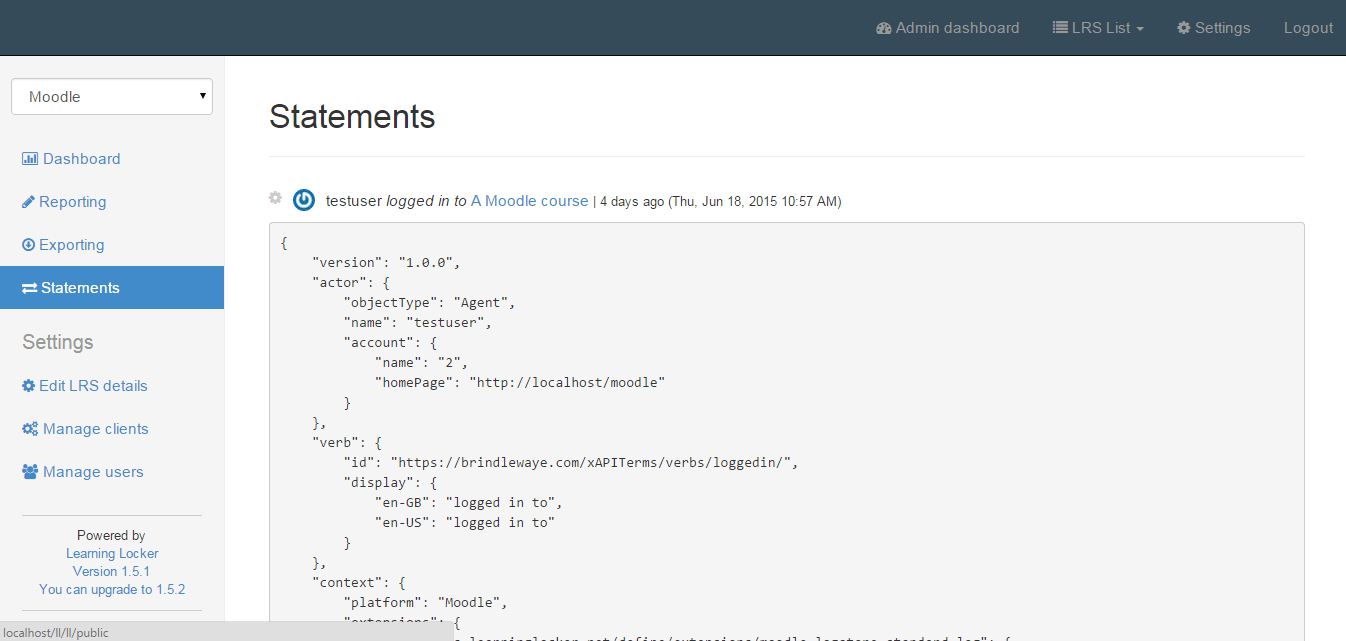This screenshot has height=641, width=1346.
Task: Click the homePage http://localhost/moodle value
Action: (567, 382)
